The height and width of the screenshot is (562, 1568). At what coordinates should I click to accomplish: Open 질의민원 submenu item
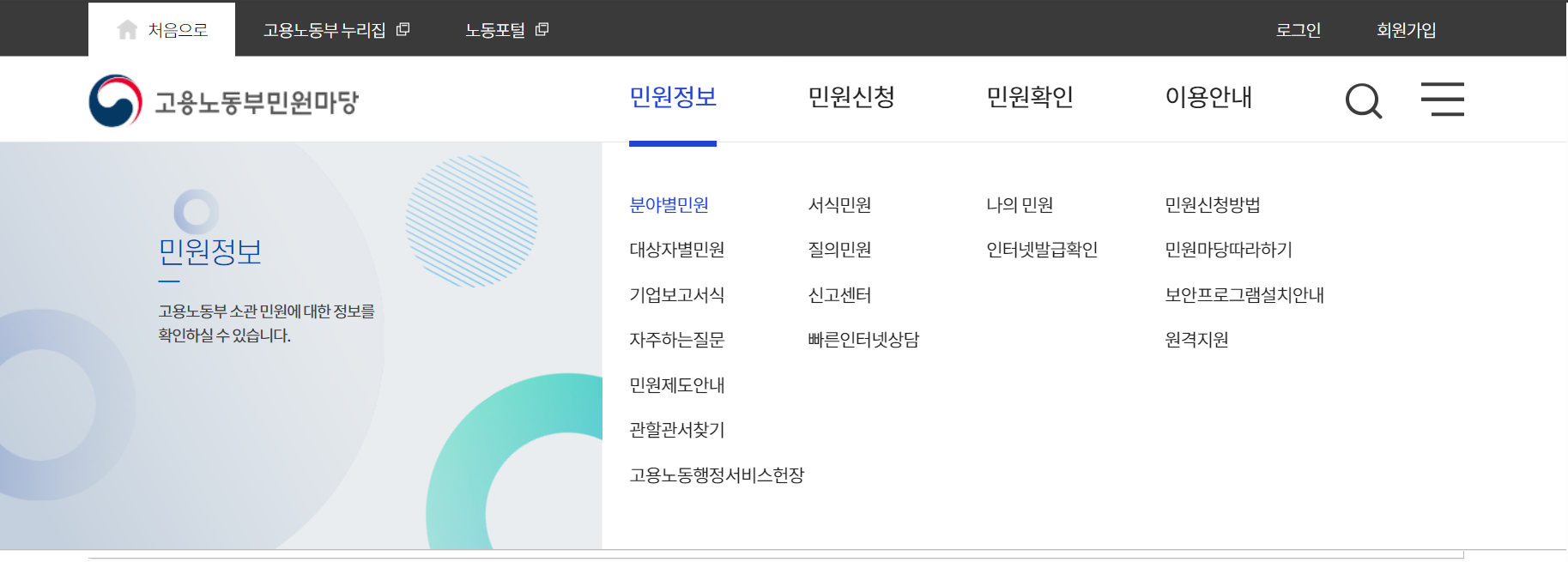[x=839, y=250]
